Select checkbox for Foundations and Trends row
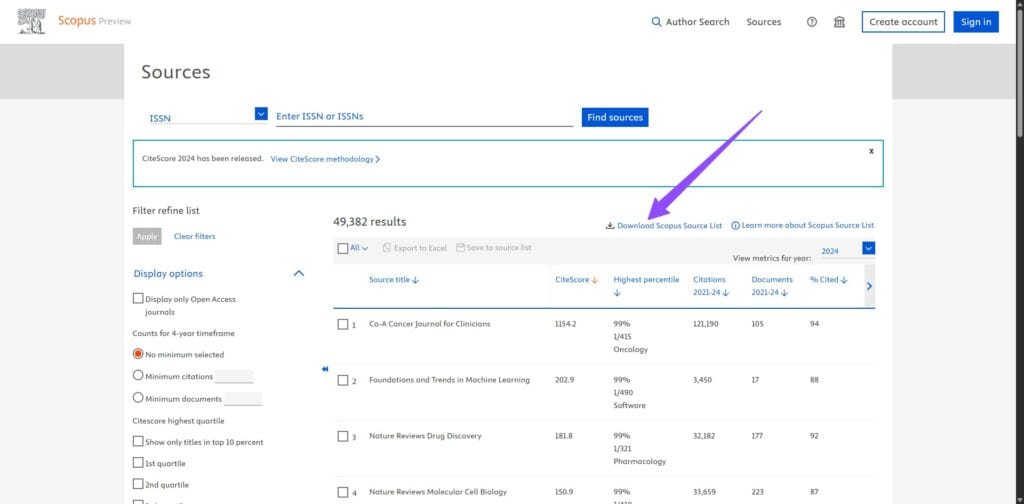The height and width of the screenshot is (504, 1024). [x=343, y=381]
